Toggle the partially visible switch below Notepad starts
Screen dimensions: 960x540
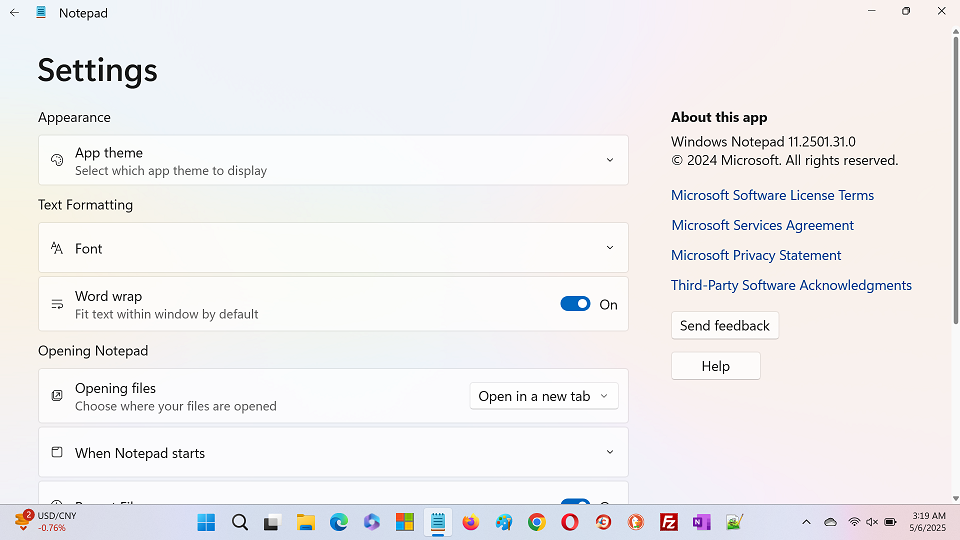click(x=575, y=503)
